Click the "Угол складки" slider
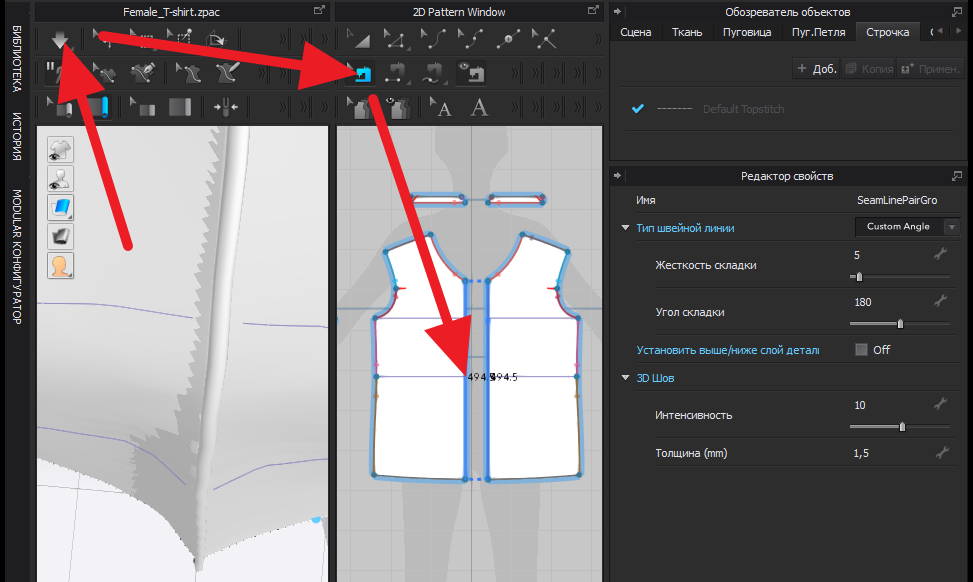Viewport: 973px width, 582px height. 900,324
